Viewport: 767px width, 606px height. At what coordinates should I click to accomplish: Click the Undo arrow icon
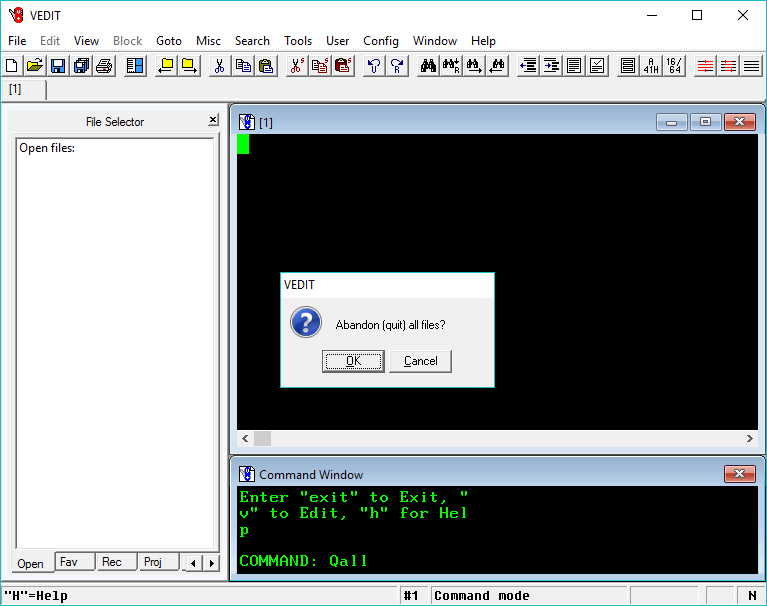[x=374, y=66]
